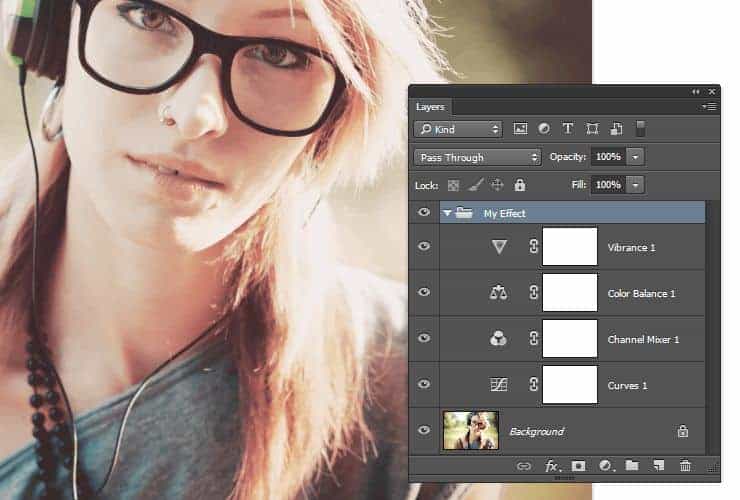Collapse the panel with double arrows
Viewport: 740px width, 500px height.
(x=696, y=92)
